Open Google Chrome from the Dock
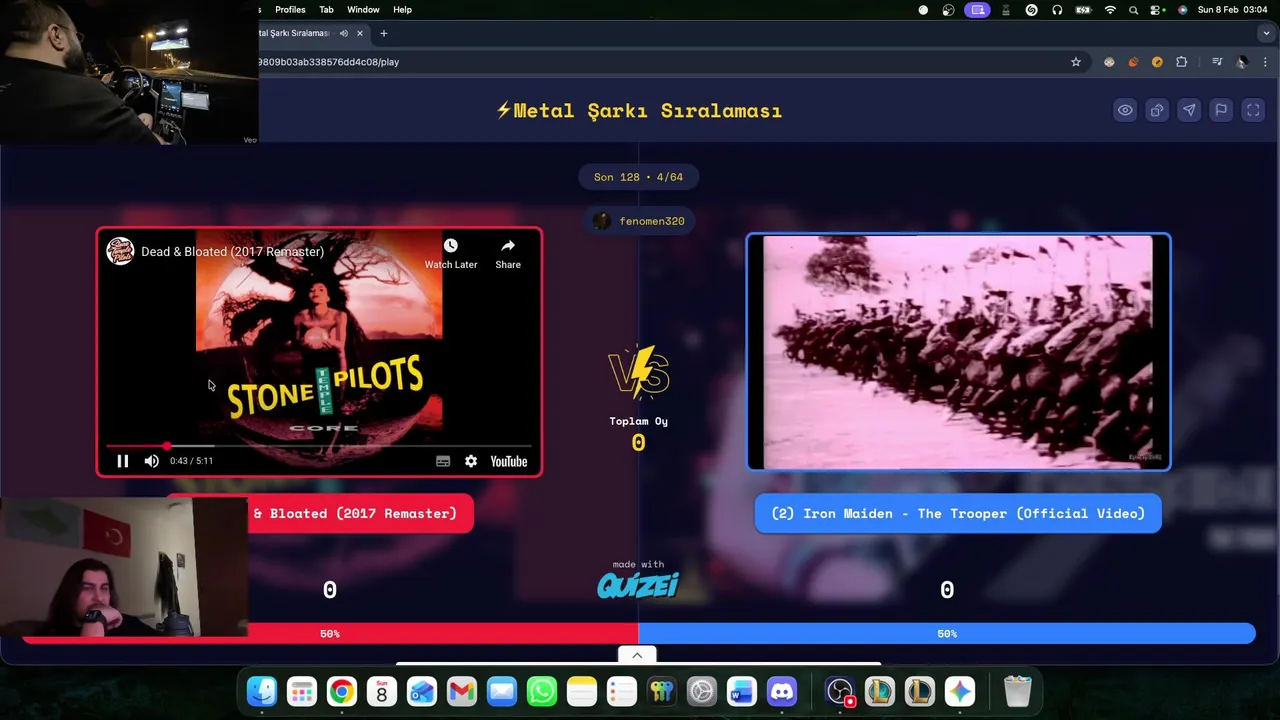 pyautogui.click(x=342, y=691)
